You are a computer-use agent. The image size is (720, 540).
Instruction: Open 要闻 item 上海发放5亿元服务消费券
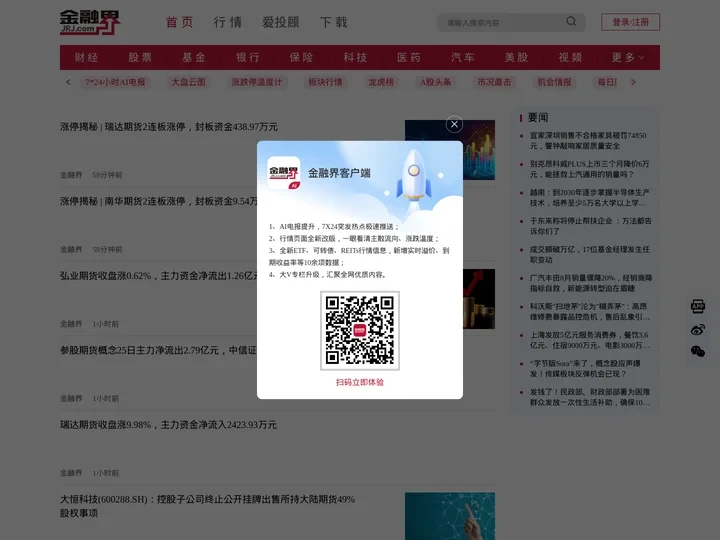click(590, 340)
